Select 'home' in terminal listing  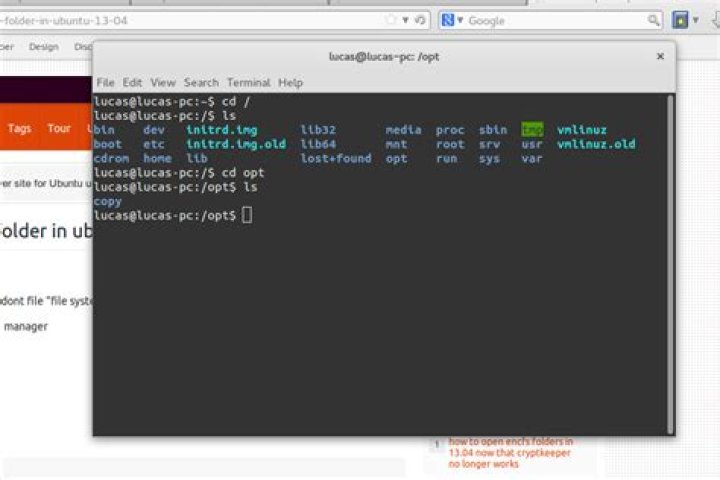click(x=158, y=158)
